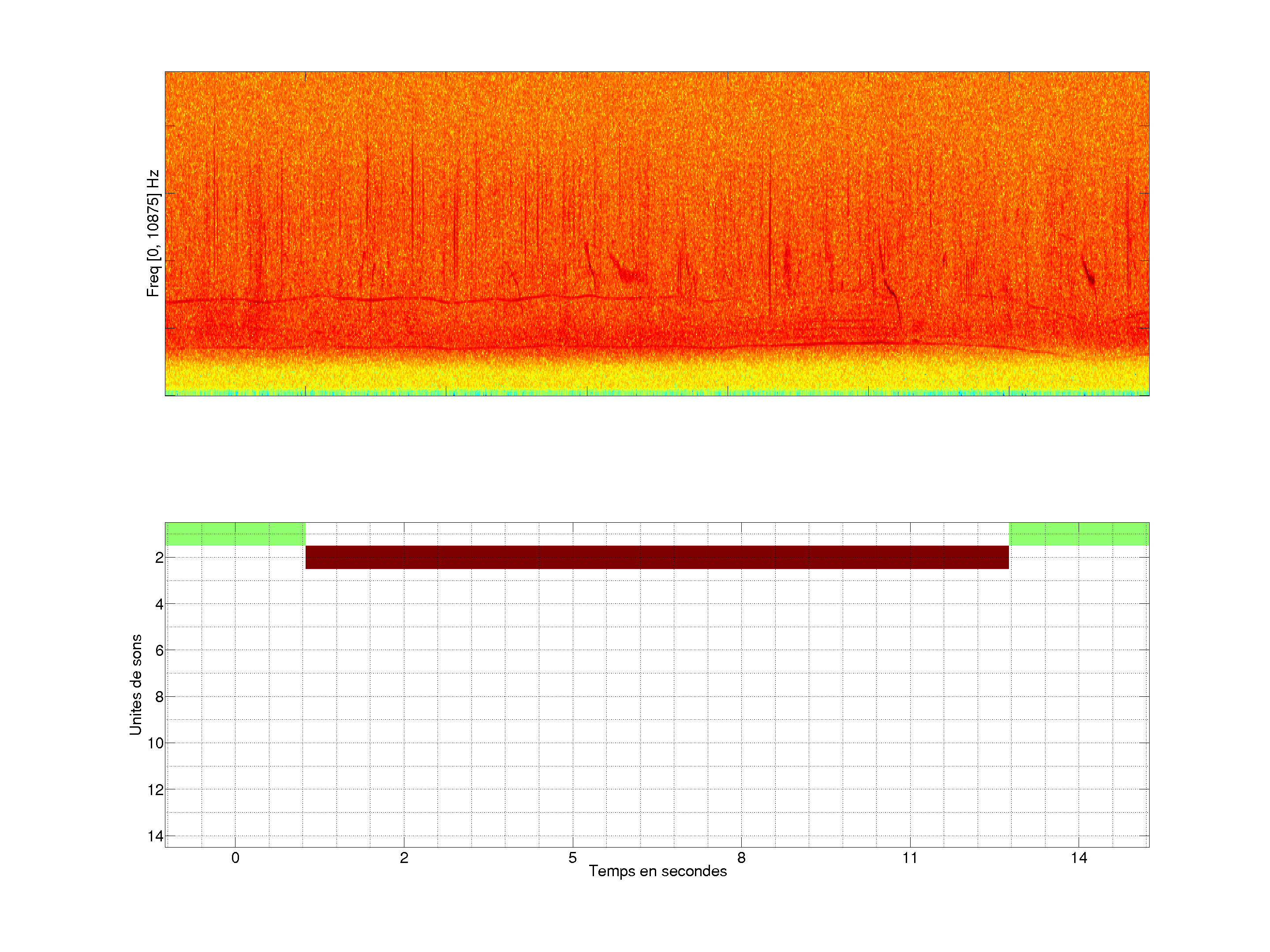Screen dimensions: 1270x952
Task: Click x-axis tick label 8
Action: tap(741, 858)
